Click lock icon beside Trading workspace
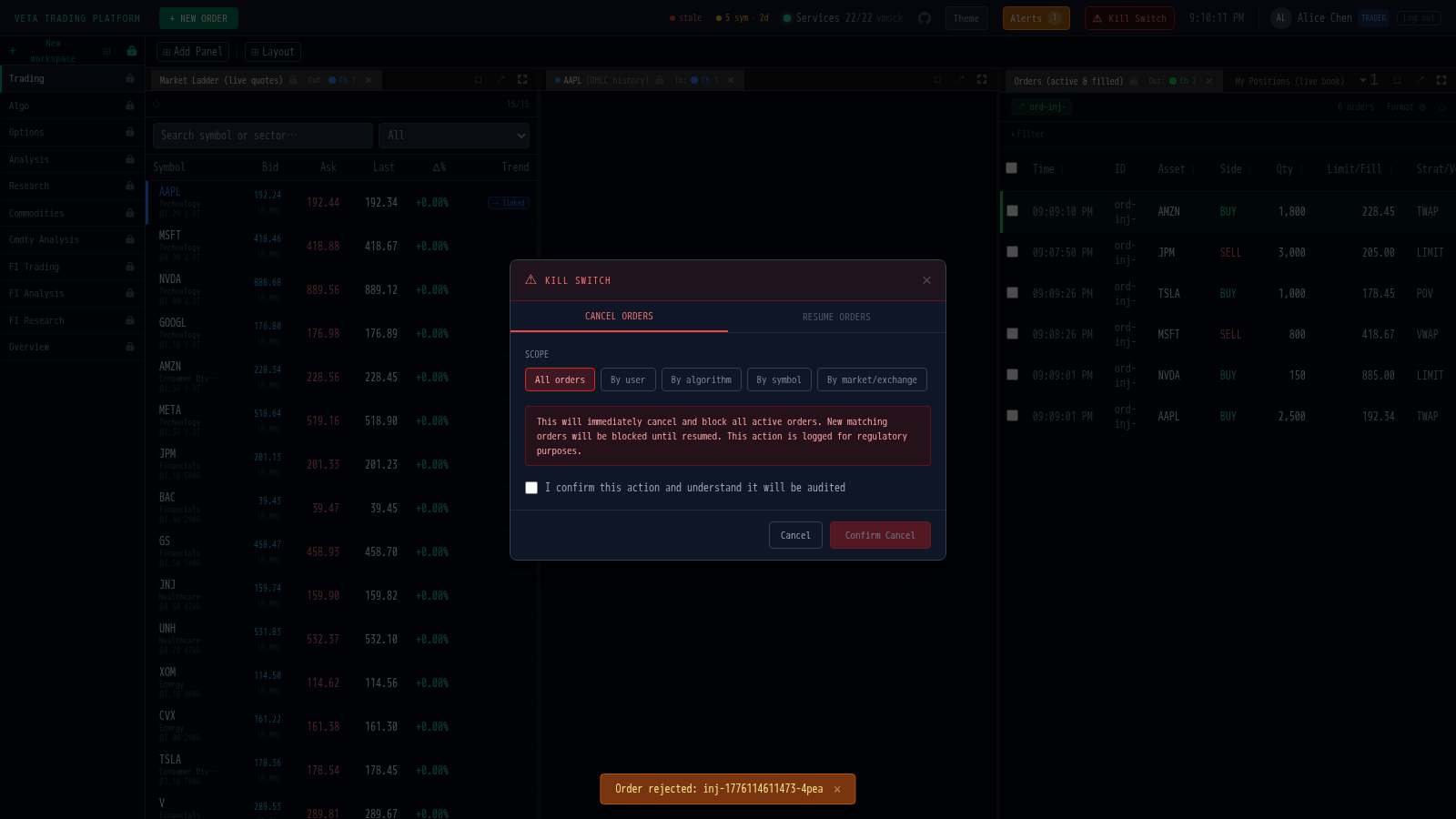The width and height of the screenshot is (1456, 819). pyautogui.click(x=130, y=79)
